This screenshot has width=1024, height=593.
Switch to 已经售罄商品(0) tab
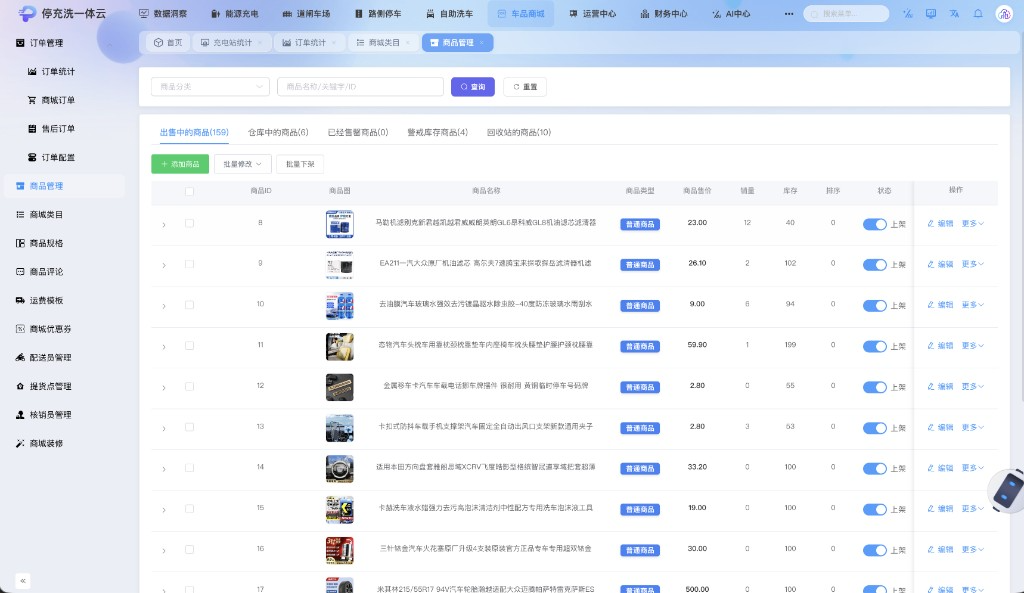tap(358, 133)
